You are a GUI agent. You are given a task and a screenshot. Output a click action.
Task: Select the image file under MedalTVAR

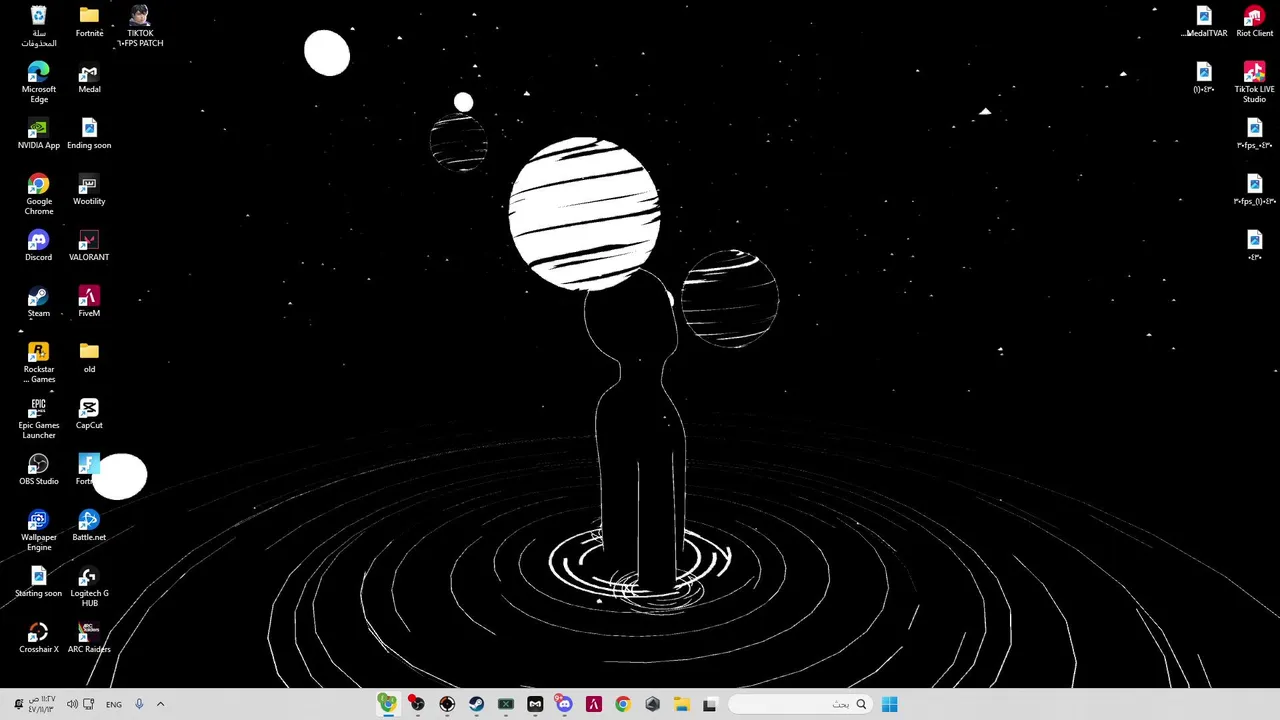(x=1204, y=77)
